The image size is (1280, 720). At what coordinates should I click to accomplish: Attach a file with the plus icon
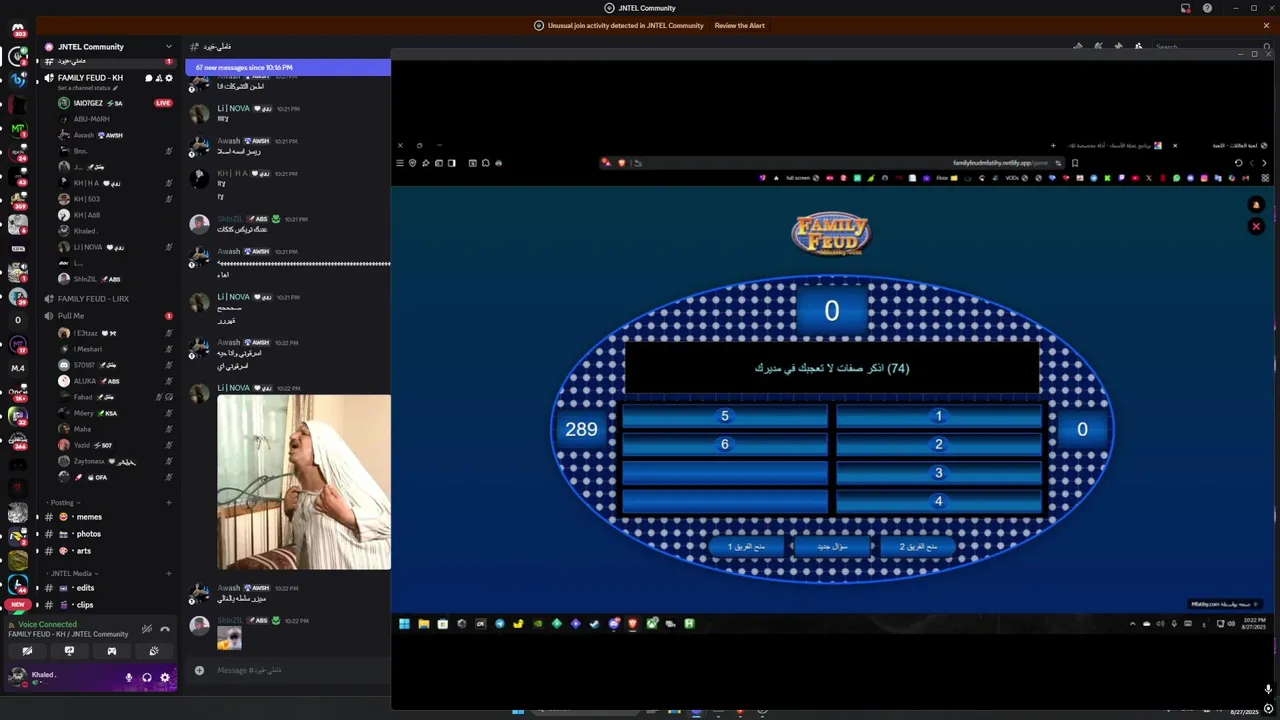click(x=199, y=670)
